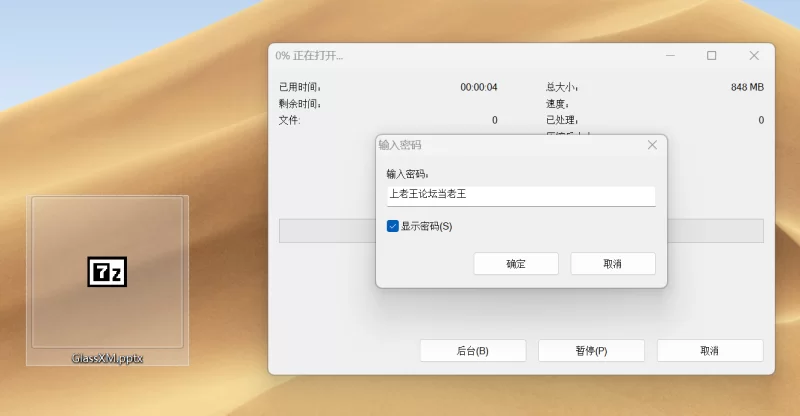The width and height of the screenshot is (800, 416).
Task: Click the 00:00:04 elapsed time value
Action: [479, 87]
